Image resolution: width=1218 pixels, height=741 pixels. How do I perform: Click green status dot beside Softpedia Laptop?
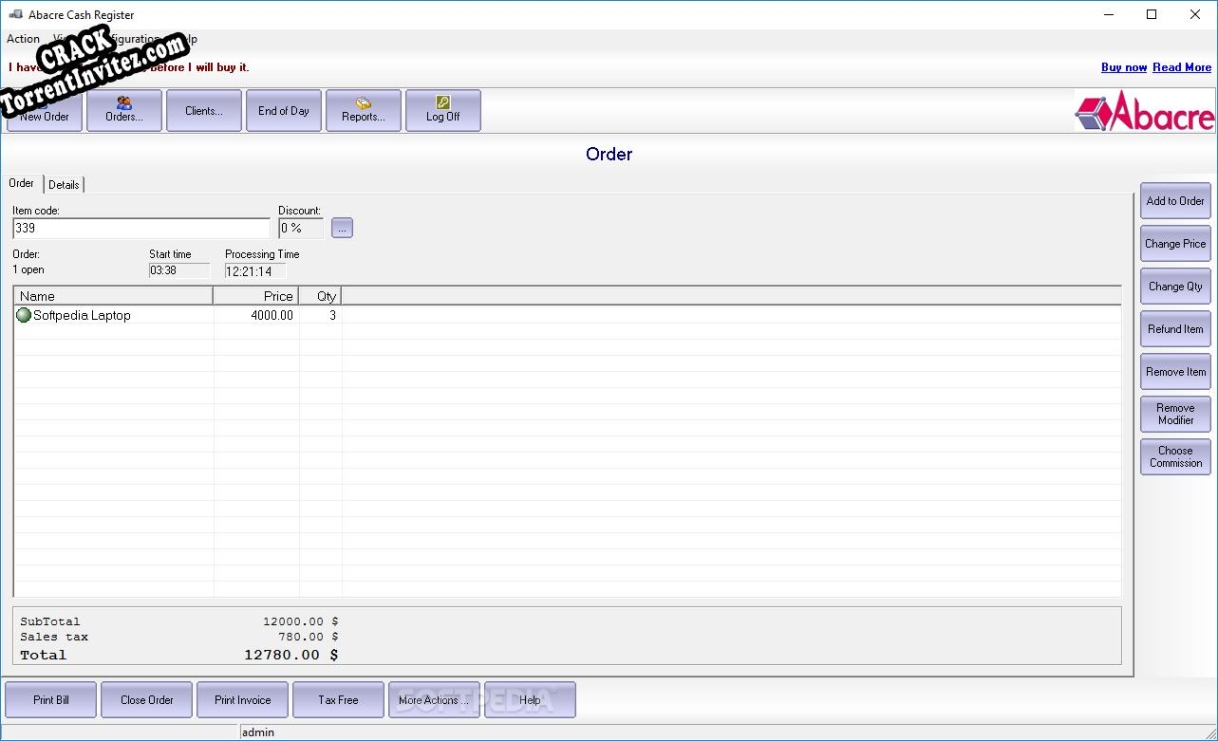coord(21,314)
